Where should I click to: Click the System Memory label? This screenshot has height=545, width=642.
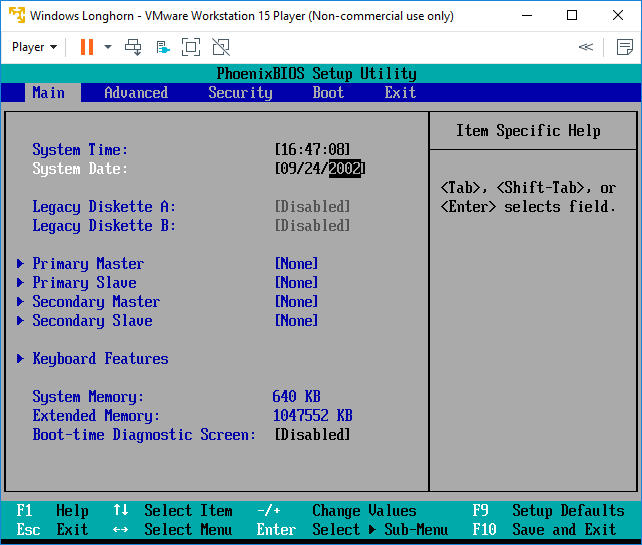(88, 397)
